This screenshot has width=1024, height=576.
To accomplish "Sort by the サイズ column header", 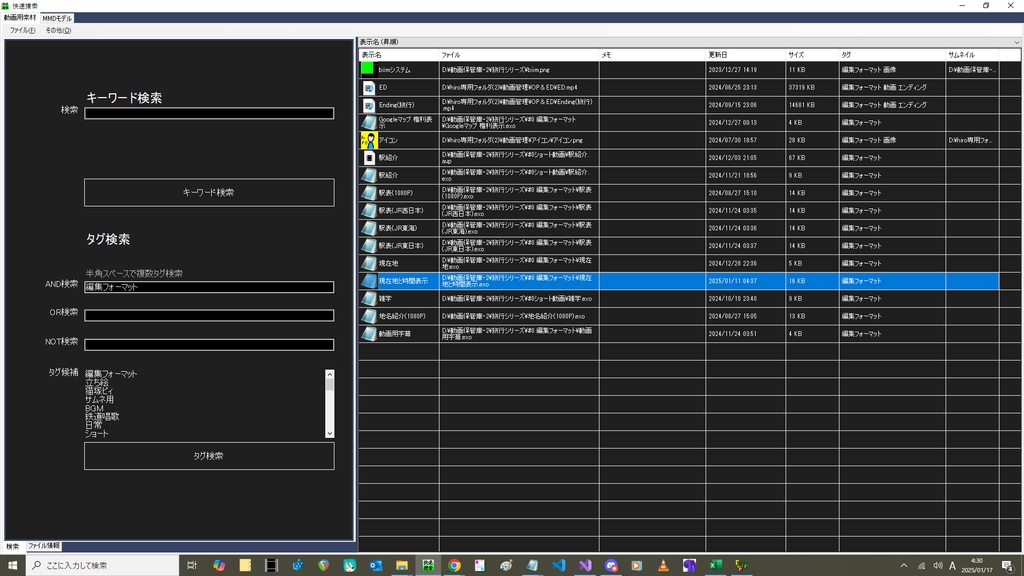I will tap(812, 55).
